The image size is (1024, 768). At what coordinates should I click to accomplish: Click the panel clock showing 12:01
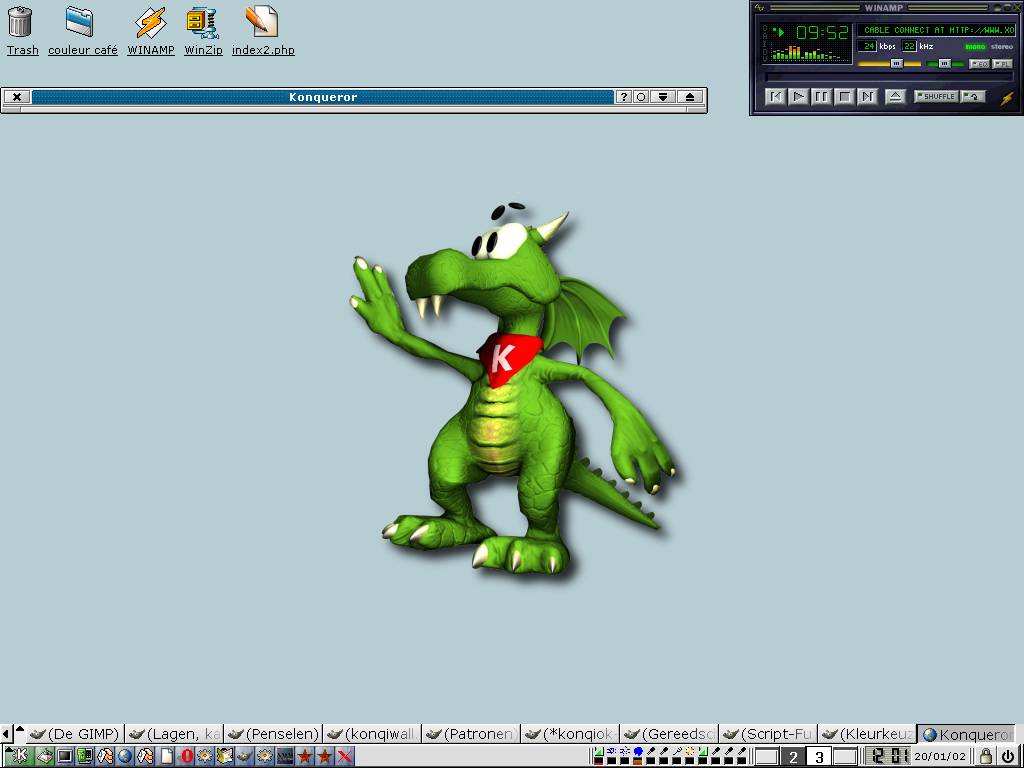pyautogui.click(x=888, y=757)
